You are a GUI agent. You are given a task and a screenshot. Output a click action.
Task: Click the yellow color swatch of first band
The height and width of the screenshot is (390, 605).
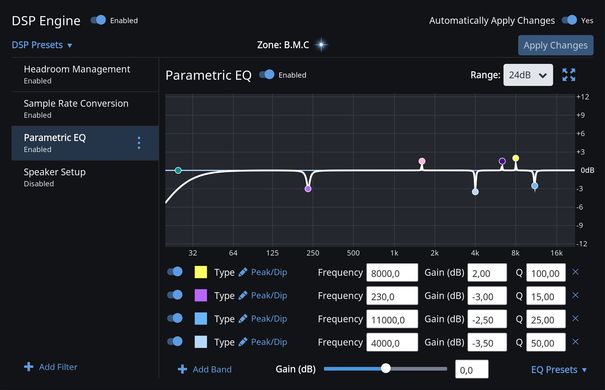pyautogui.click(x=201, y=272)
